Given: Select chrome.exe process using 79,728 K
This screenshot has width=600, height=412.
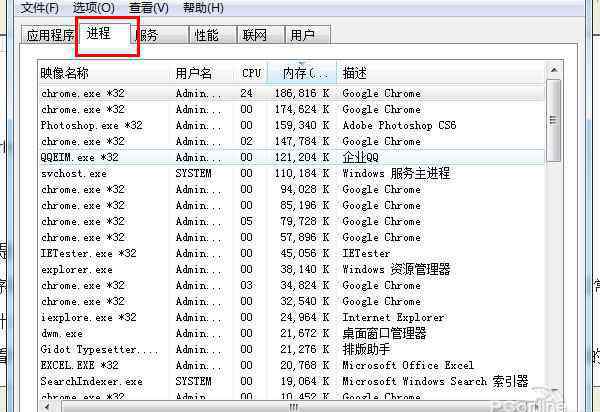Looking at the screenshot, I should click(292, 221).
